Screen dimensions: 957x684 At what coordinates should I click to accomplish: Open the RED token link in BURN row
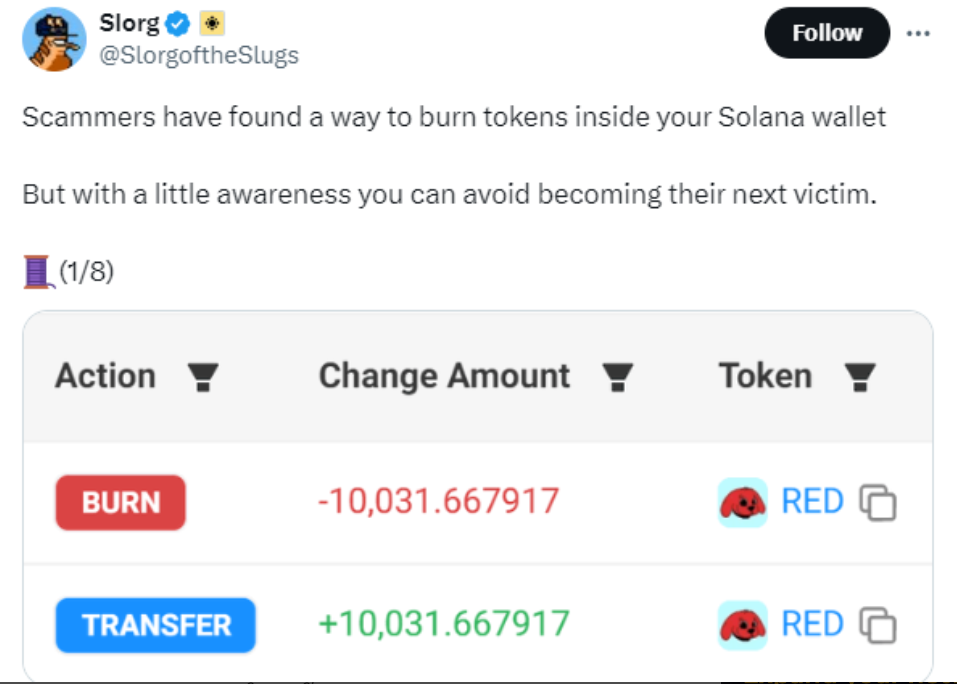pyautogui.click(x=812, y=502)
